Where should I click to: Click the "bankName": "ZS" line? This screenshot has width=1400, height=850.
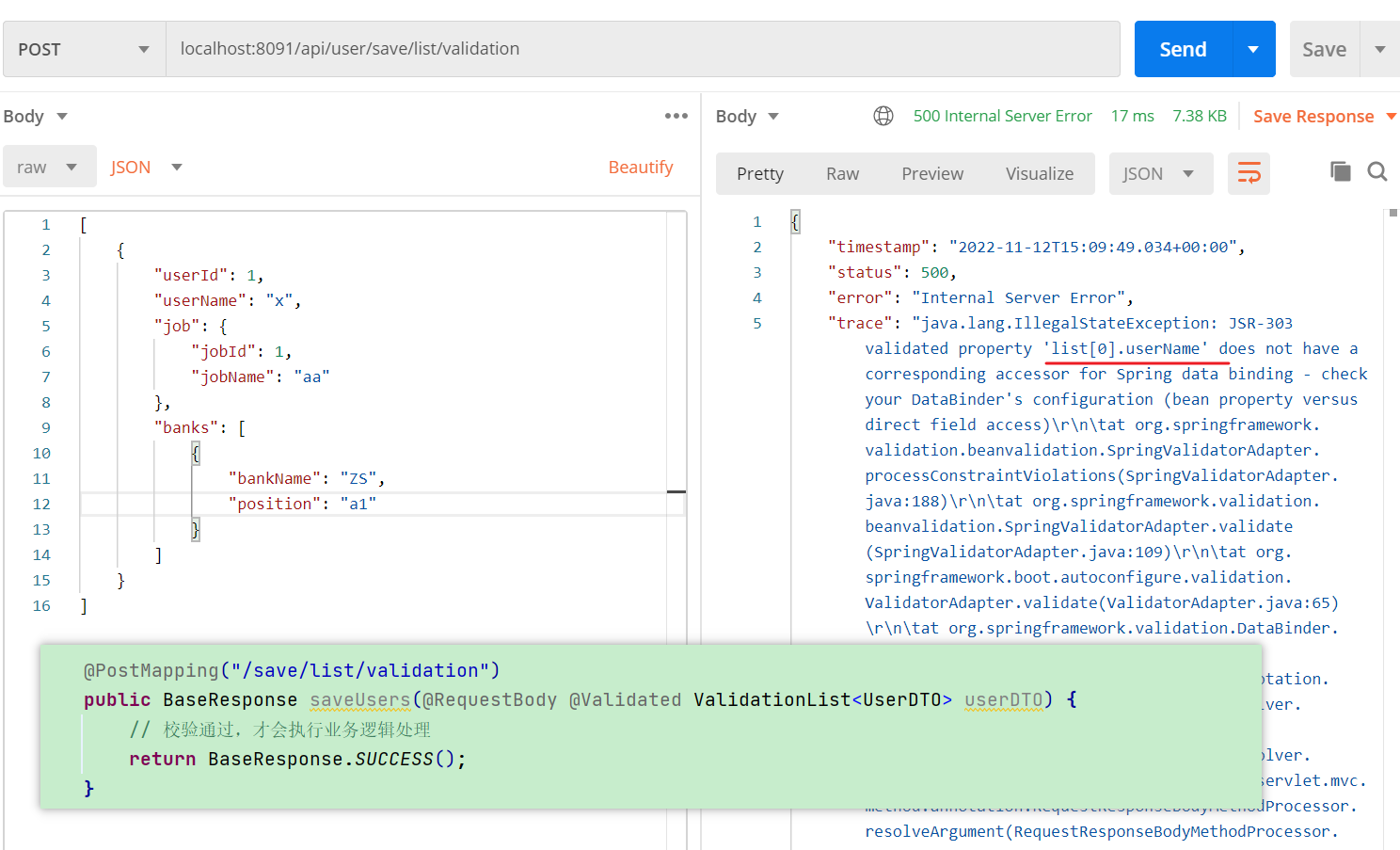tap(306, 478)
